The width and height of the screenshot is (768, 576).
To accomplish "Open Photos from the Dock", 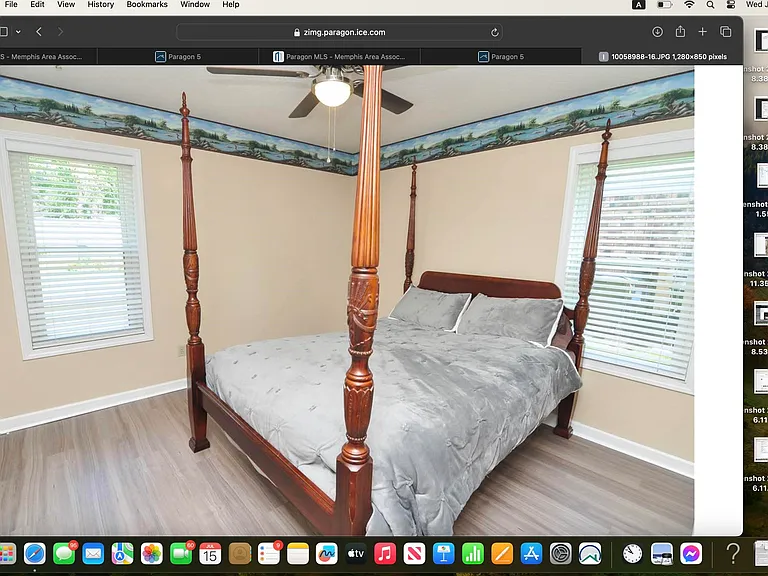I will pos(152,554).
